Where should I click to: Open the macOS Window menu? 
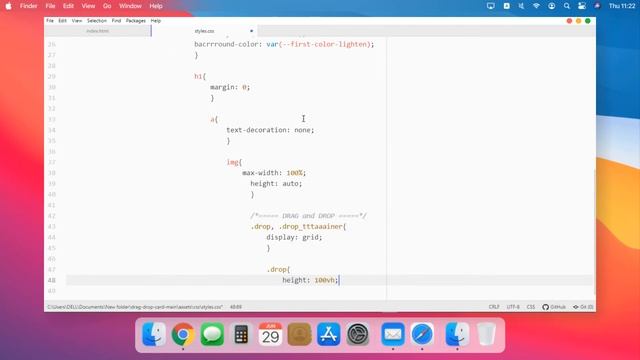coord(130,6)
